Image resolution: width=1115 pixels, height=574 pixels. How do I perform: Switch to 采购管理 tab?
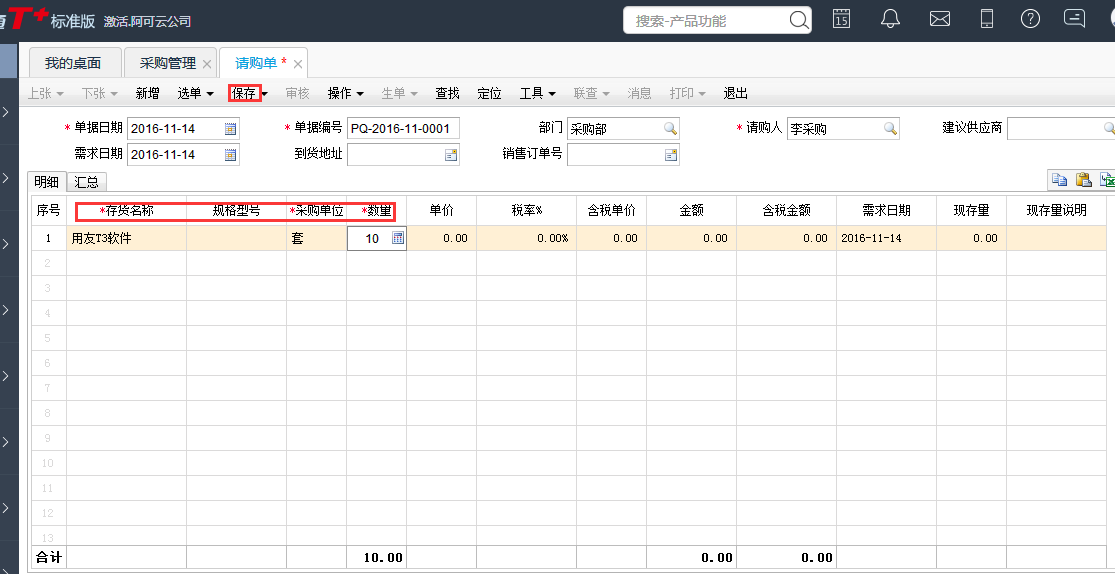[168, 63]
